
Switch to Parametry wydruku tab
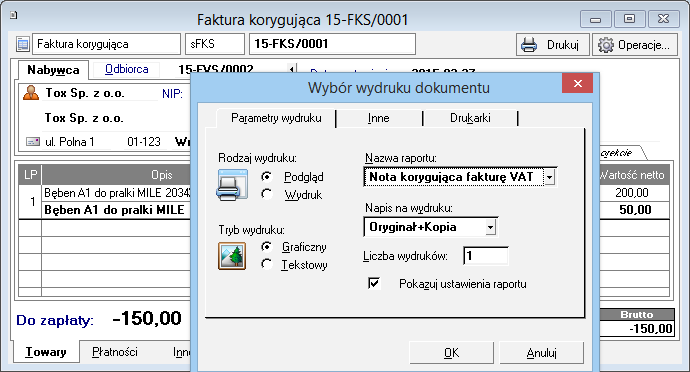[x=276, y=118]
